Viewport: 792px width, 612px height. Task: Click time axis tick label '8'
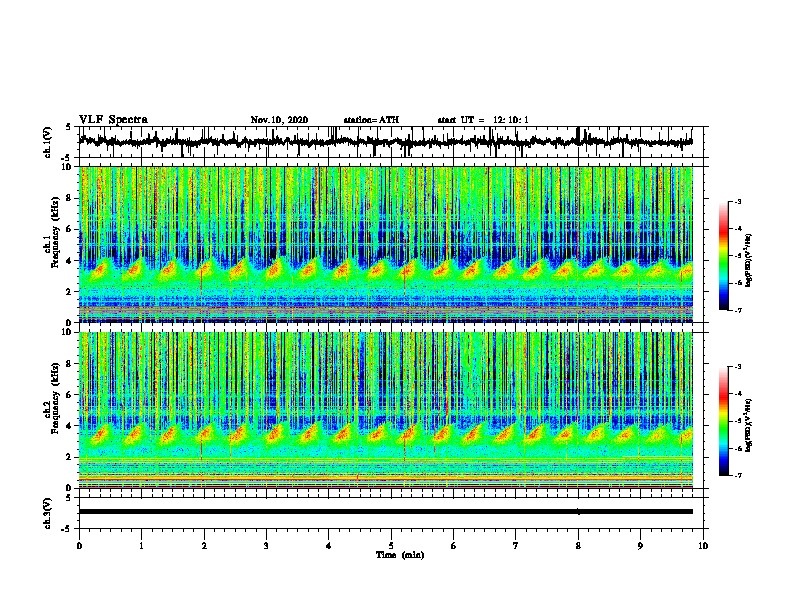(578, 546)
